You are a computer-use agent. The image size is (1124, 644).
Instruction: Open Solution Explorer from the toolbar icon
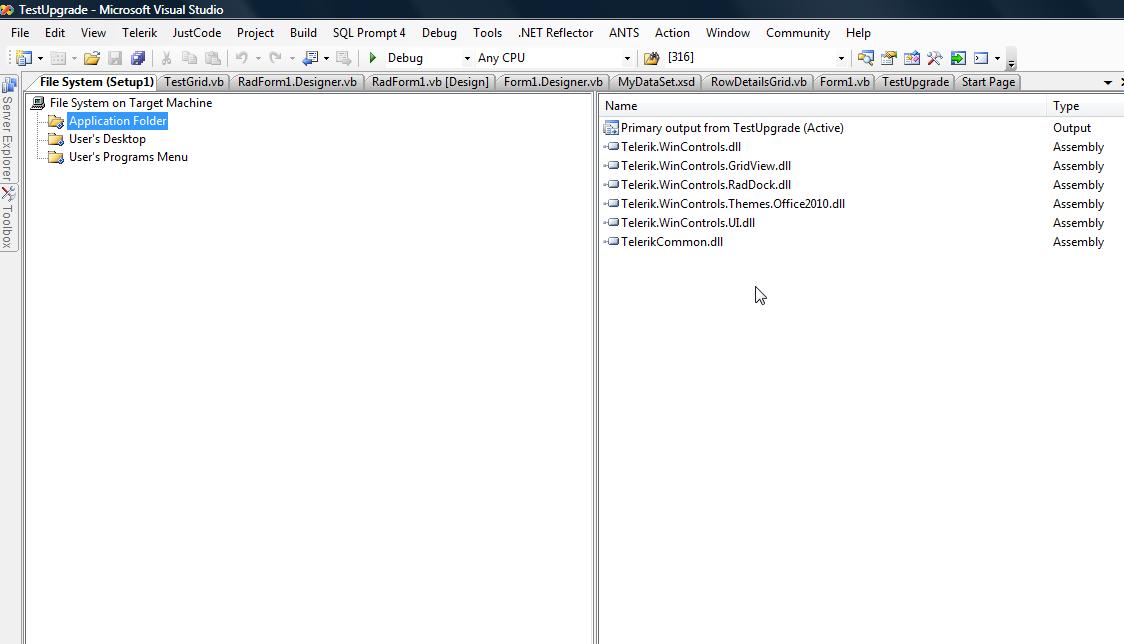[866, 58]
